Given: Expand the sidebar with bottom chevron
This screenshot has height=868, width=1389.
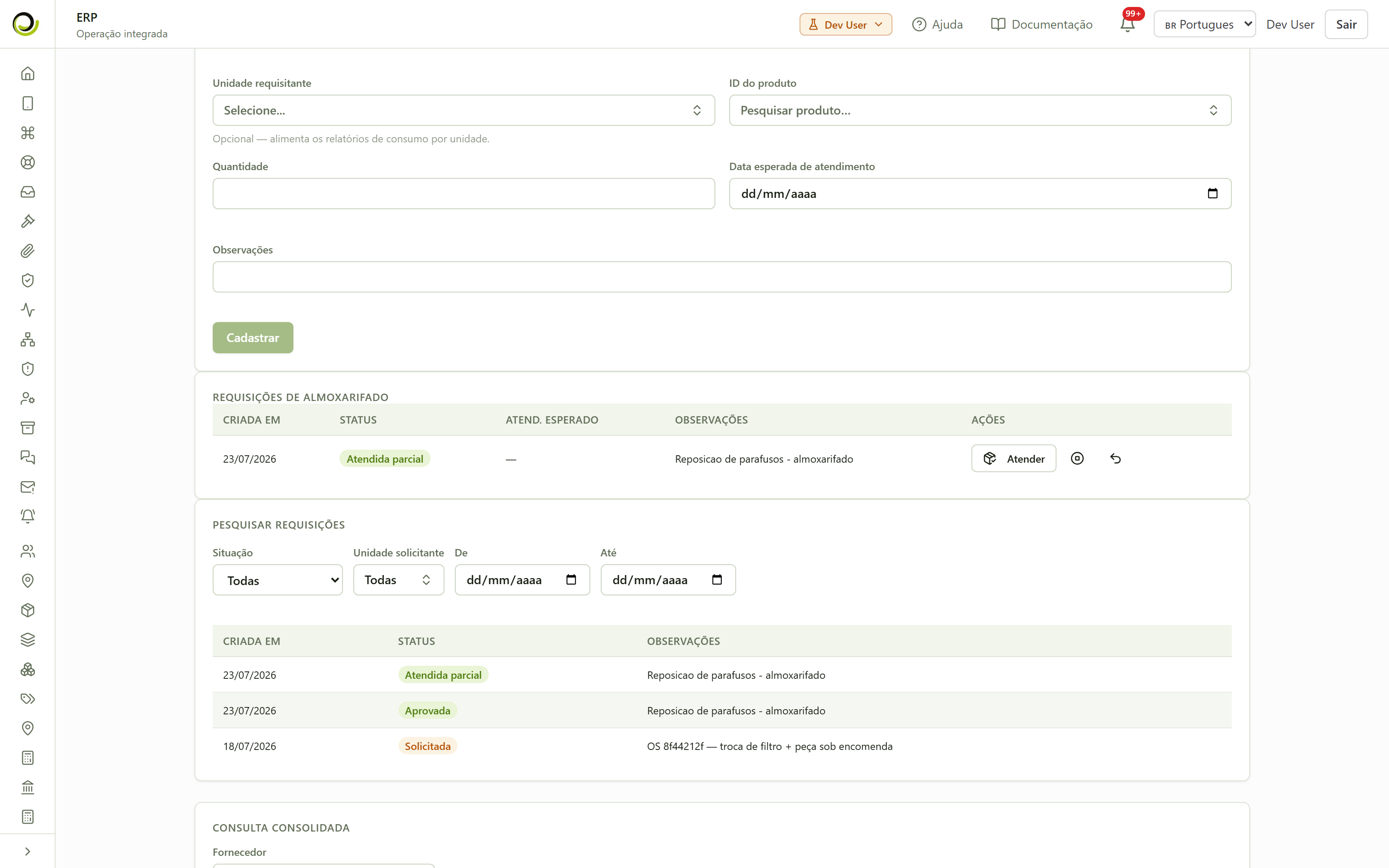Looking at the screenshot, I should click(x=27, y=852).
